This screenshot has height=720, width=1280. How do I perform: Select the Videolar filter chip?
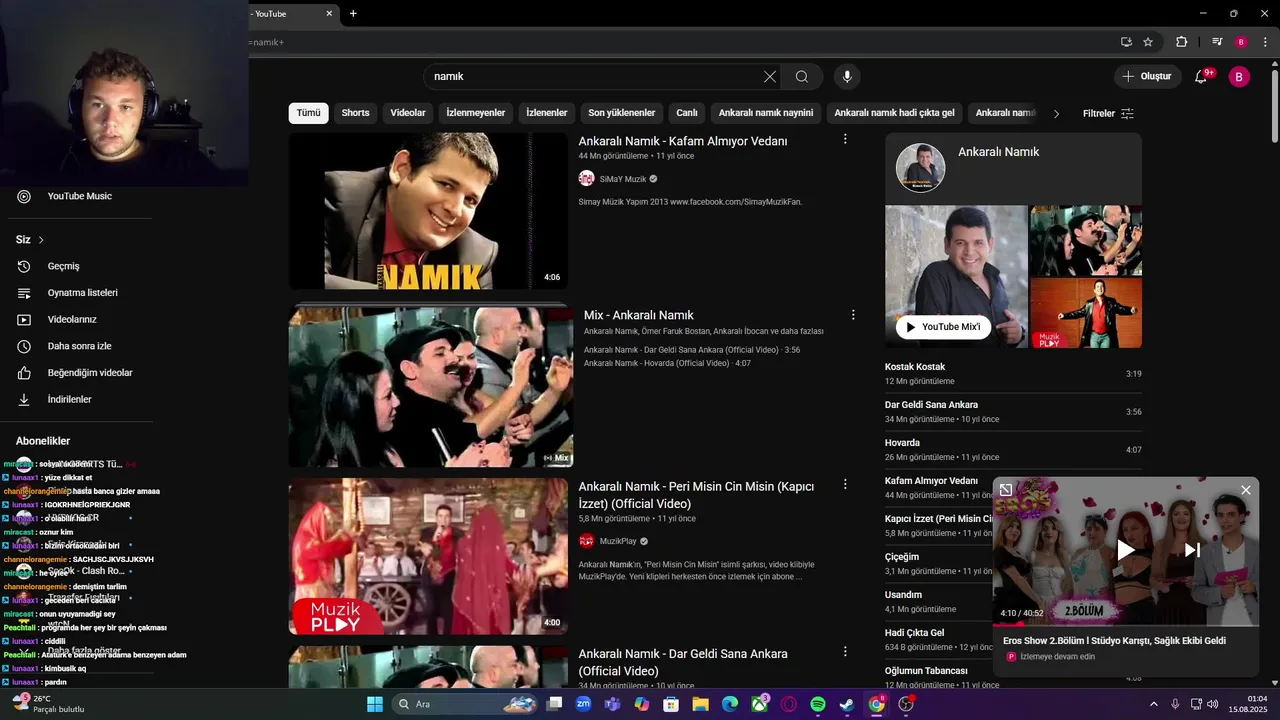click(x=408, y=113)
